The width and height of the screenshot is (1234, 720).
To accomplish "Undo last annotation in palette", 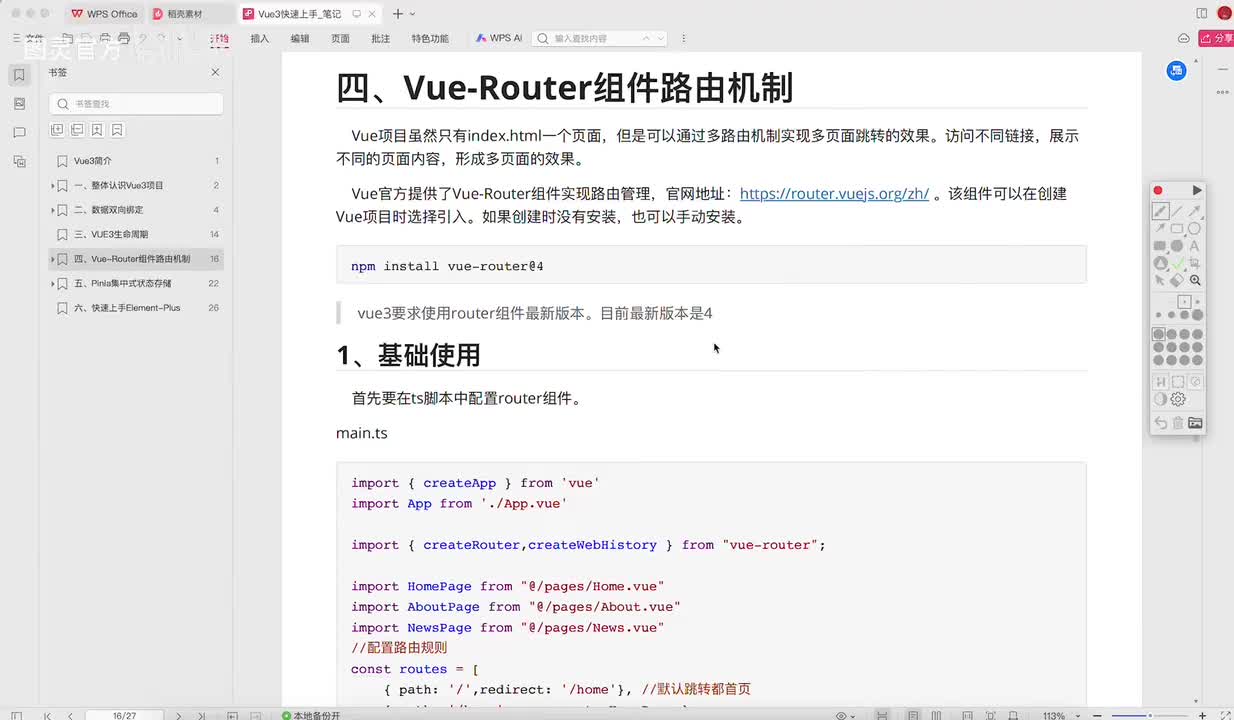I will click(1160, 423).
